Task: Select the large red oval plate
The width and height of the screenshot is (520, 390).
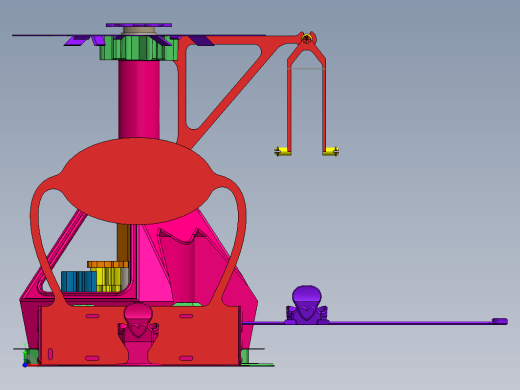Action: click(138, 181)
